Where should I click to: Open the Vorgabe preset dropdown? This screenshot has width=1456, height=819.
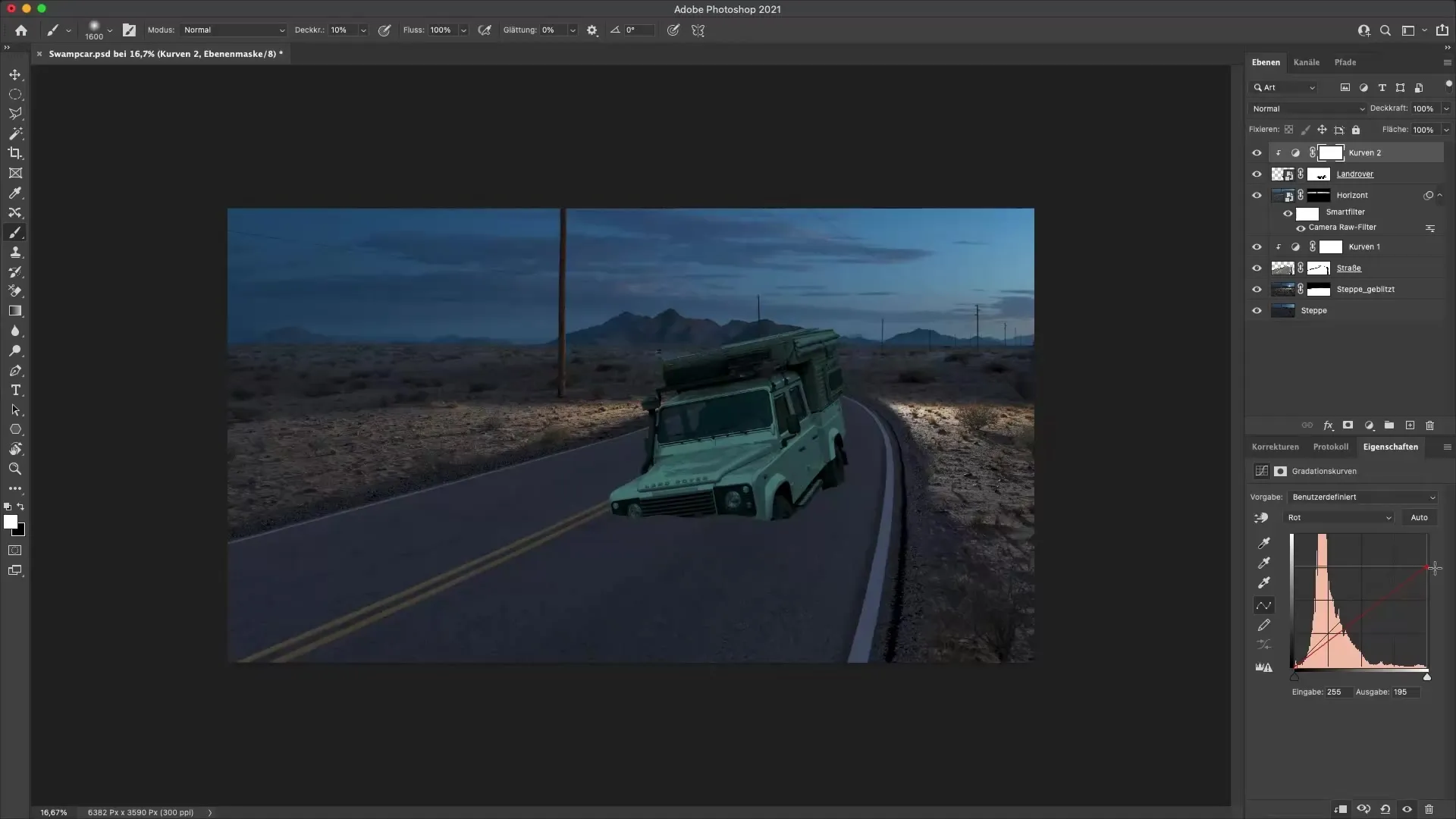[x=1362, y=497]
